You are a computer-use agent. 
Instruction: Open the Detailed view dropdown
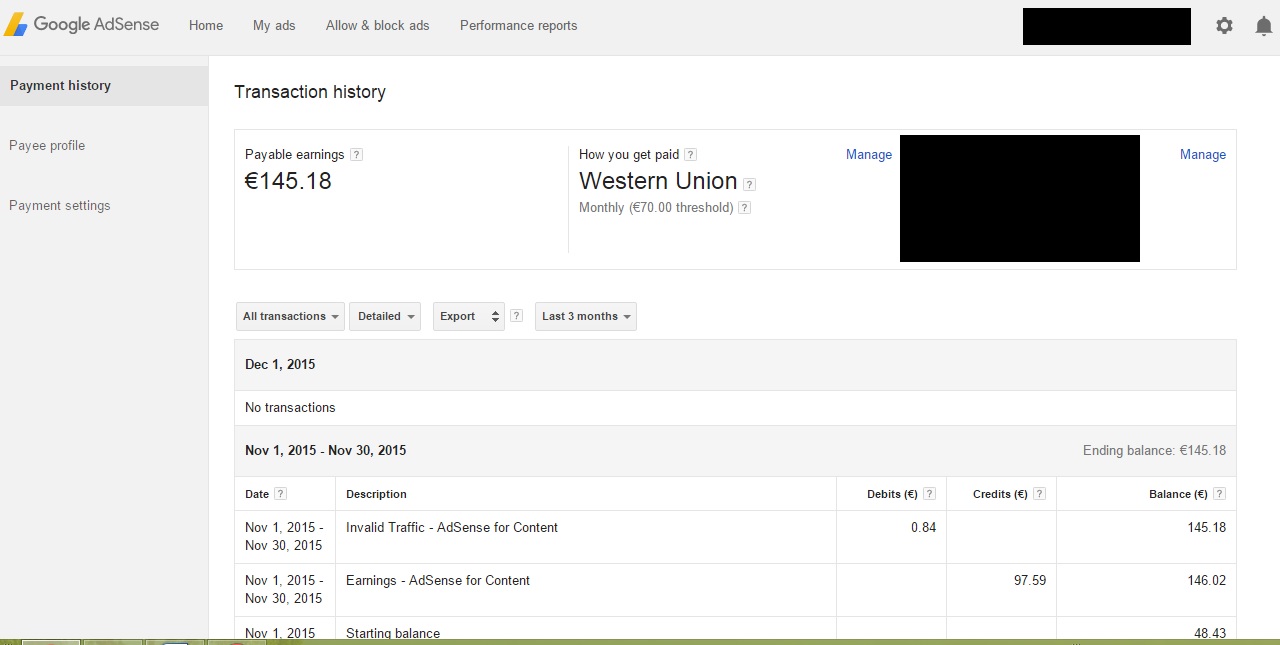pos(385,316)
